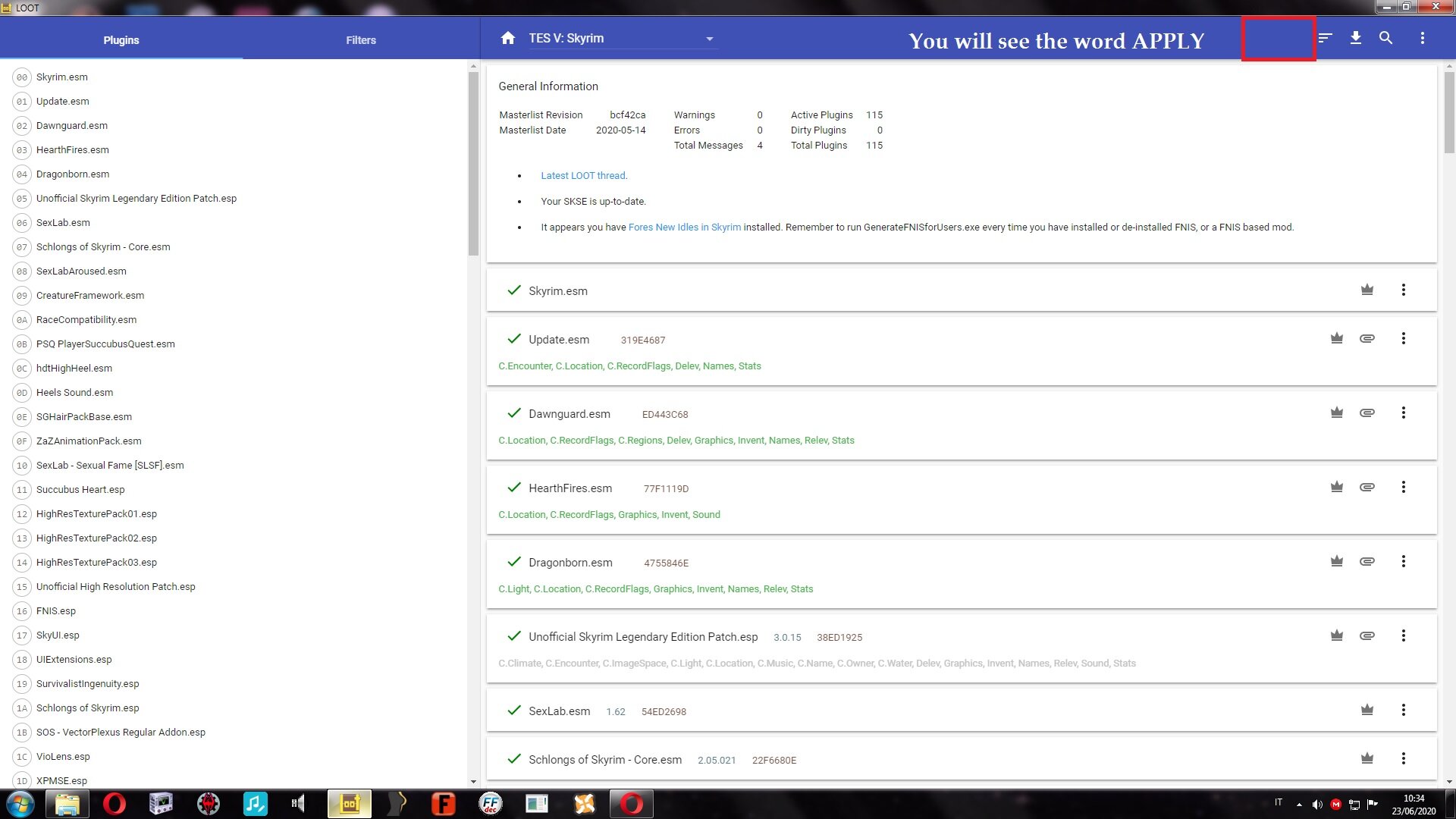Open the Latest LOOT thread link

[583, 175]
